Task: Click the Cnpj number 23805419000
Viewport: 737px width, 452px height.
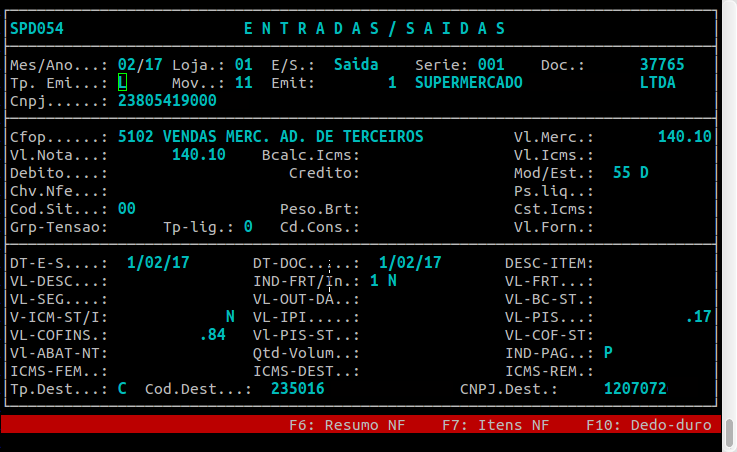Action: (x=166, y=101)
